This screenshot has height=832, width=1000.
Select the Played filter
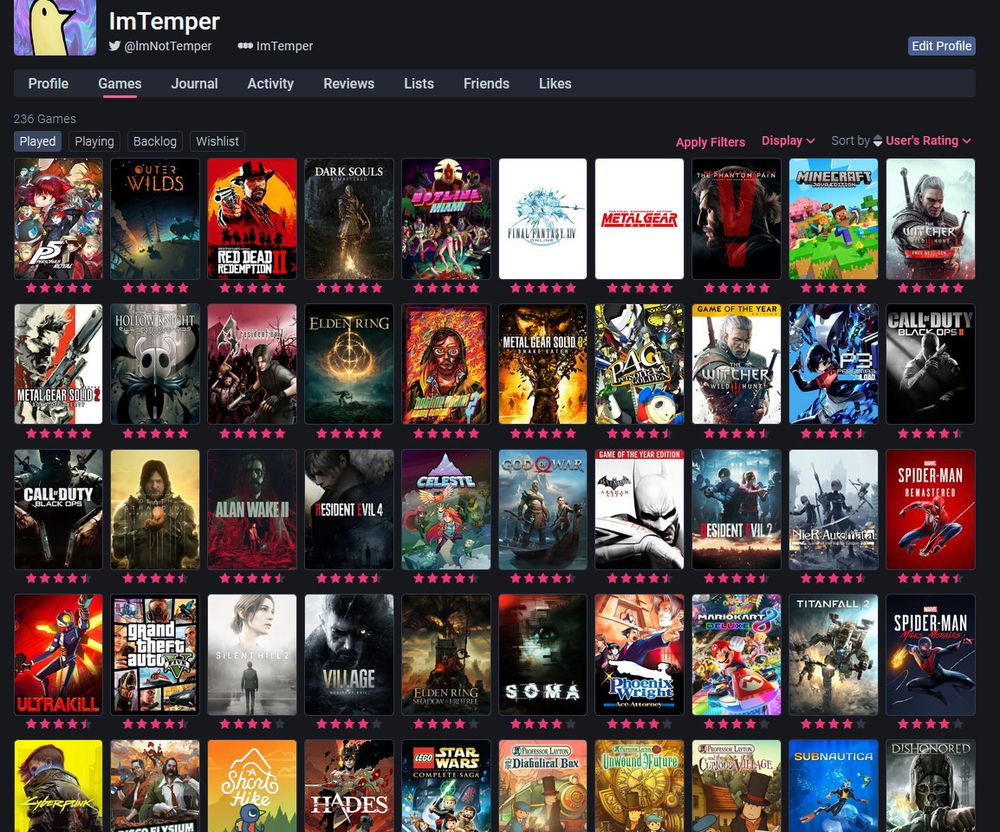pyautogui.click(x=38, y=142)
